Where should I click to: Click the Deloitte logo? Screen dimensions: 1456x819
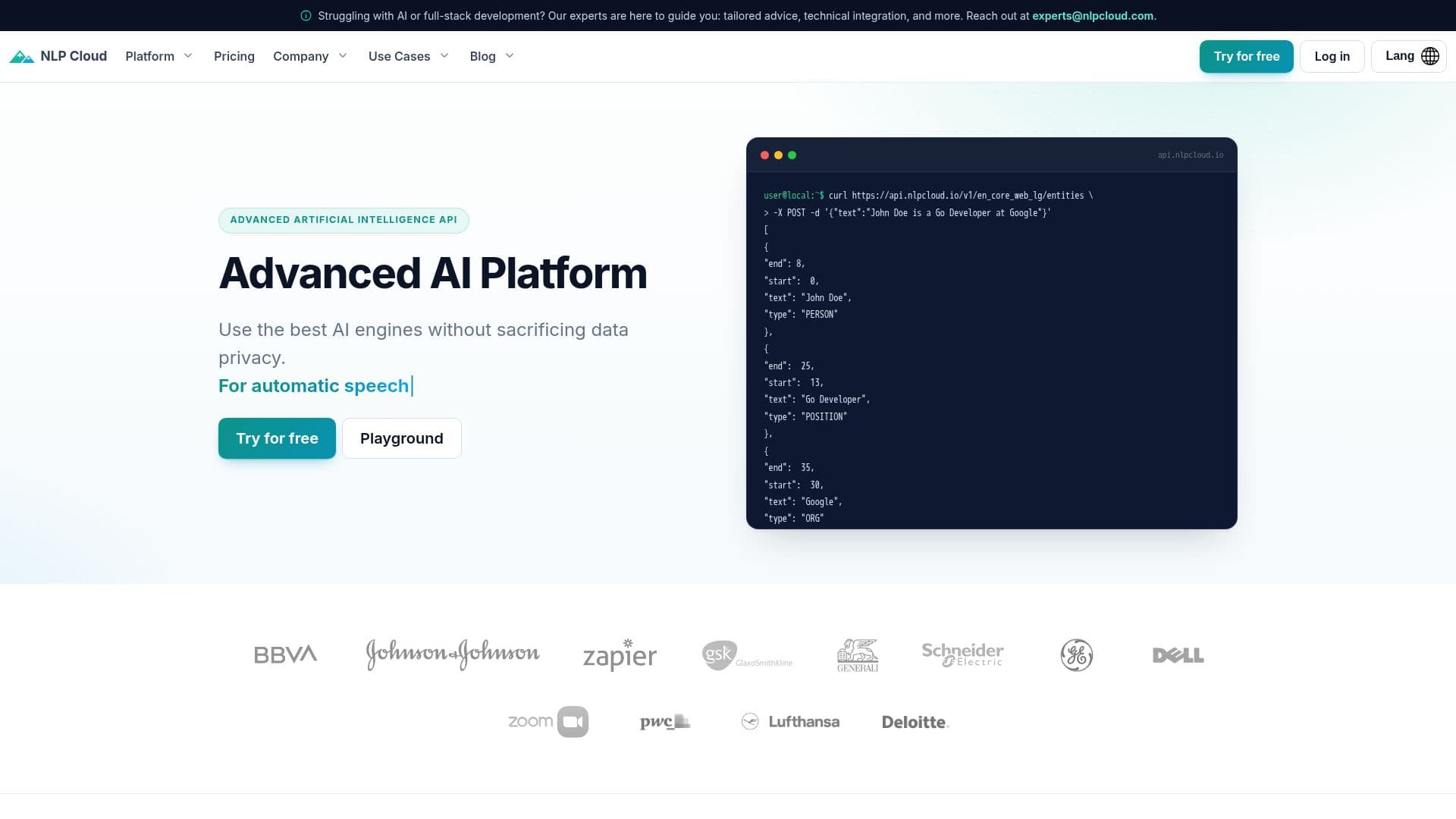click(x=915, y=722)
